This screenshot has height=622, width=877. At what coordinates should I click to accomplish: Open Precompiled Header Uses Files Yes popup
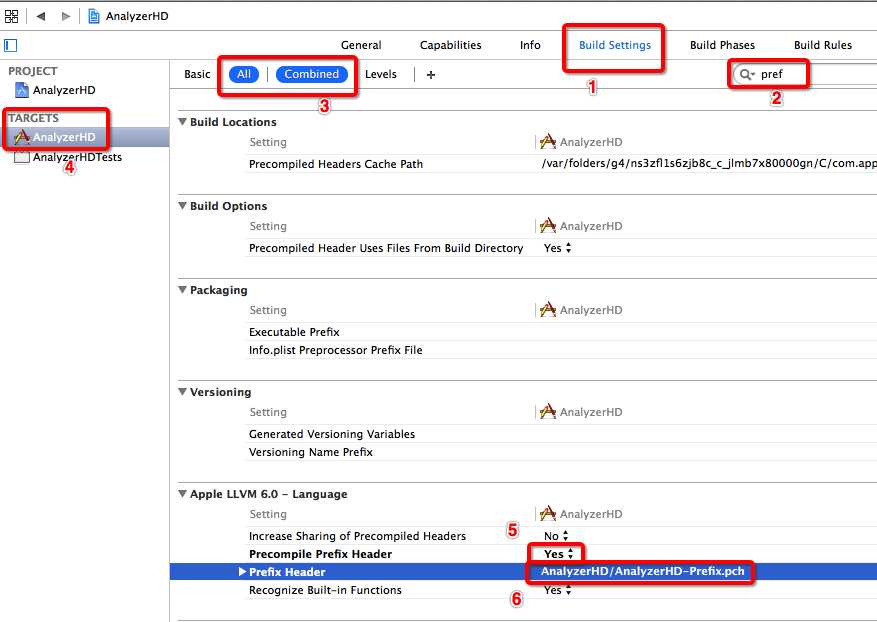point(558,248)
